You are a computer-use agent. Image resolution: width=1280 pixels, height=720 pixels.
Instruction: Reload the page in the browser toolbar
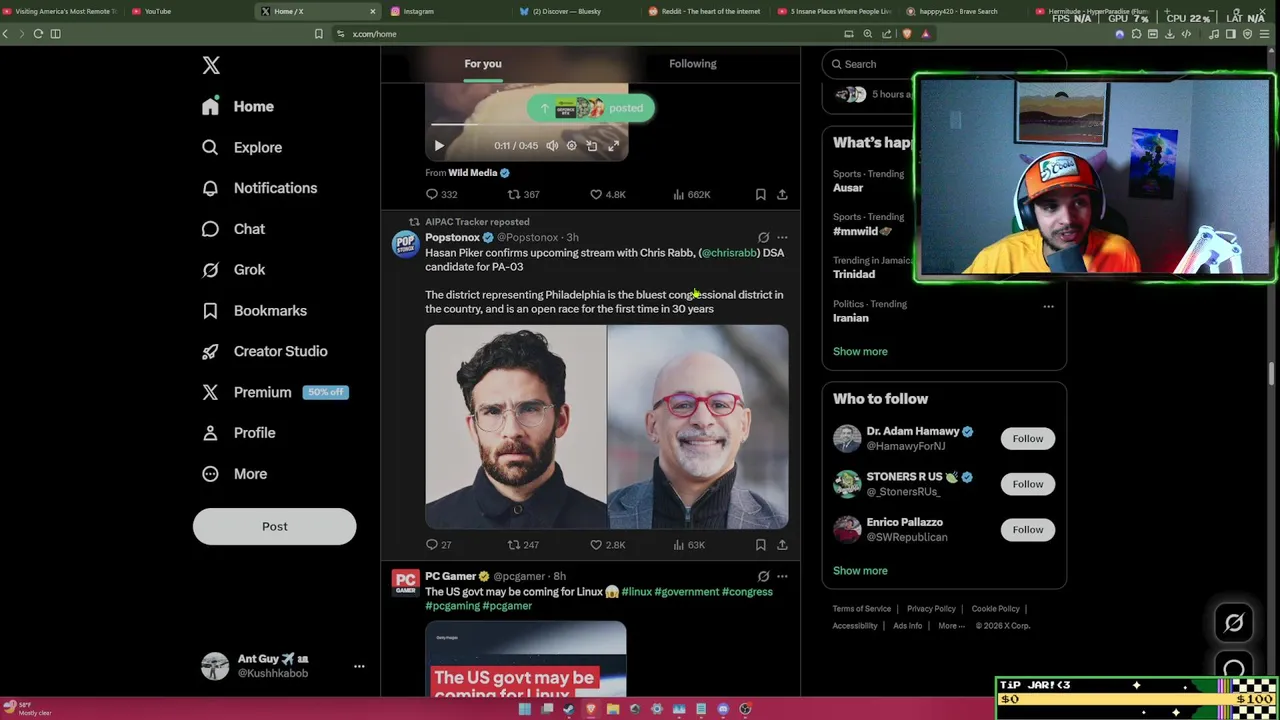(x=38, y=34)
